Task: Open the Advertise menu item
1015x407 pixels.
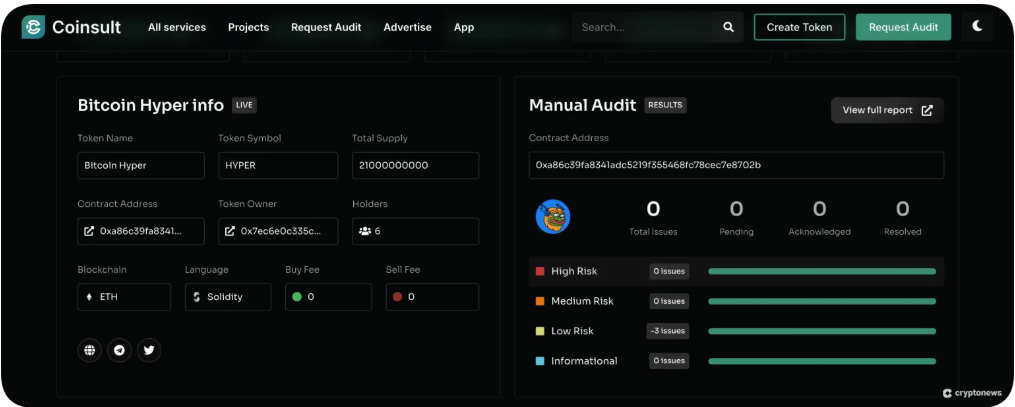Action: (407, 27)
